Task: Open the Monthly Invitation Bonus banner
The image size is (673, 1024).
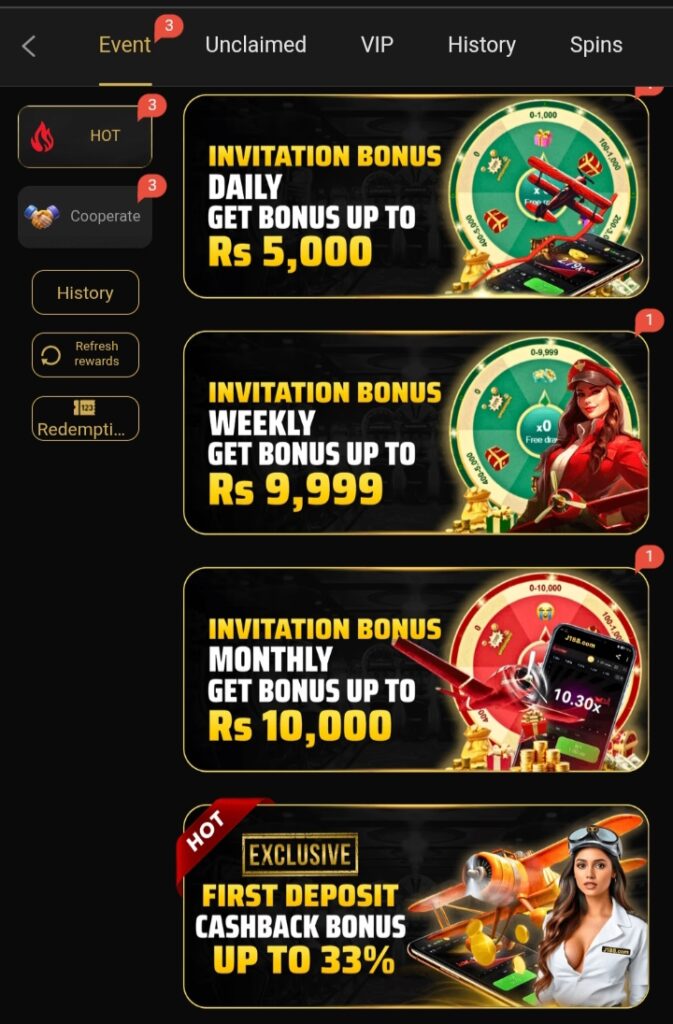Action: 416,669
